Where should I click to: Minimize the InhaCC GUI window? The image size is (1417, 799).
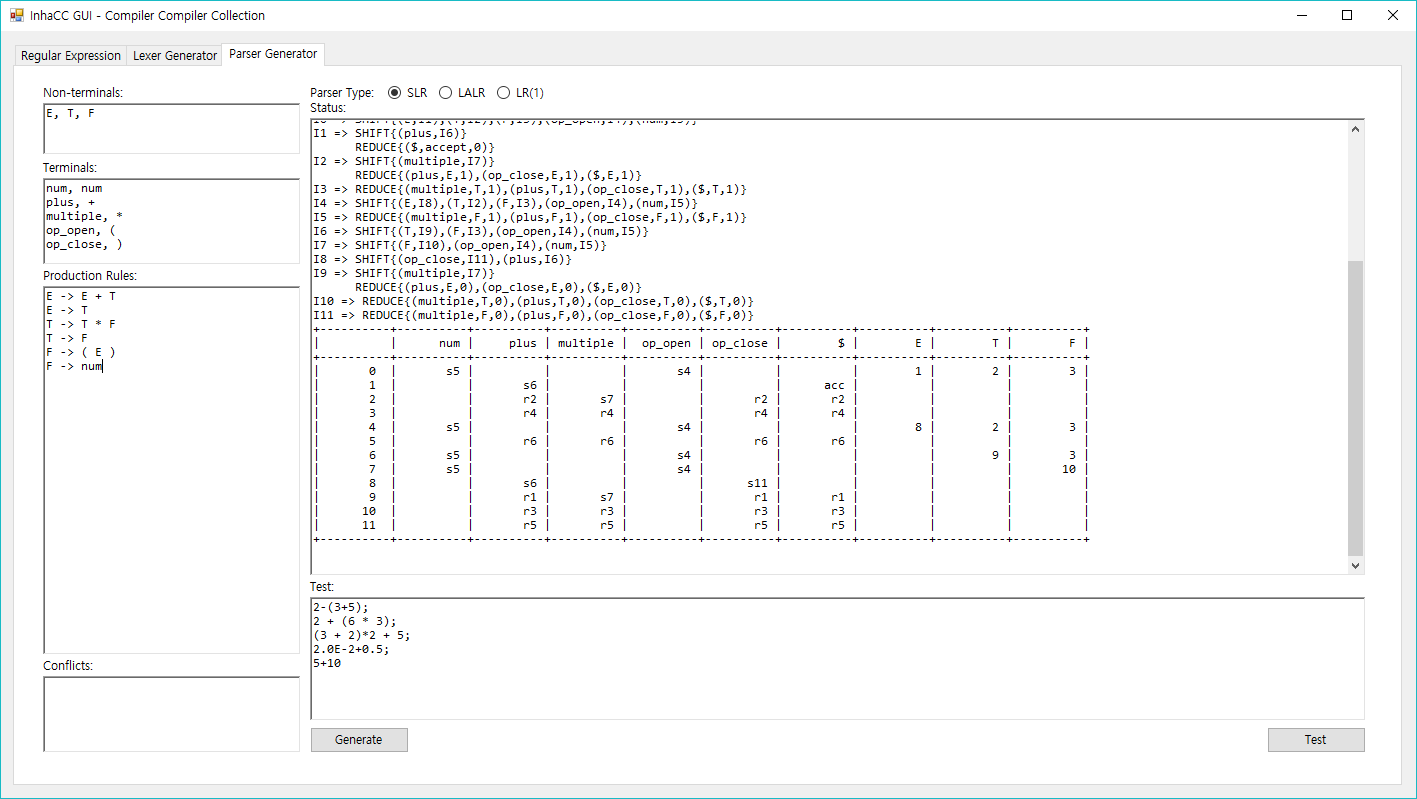coord(1302,15)
